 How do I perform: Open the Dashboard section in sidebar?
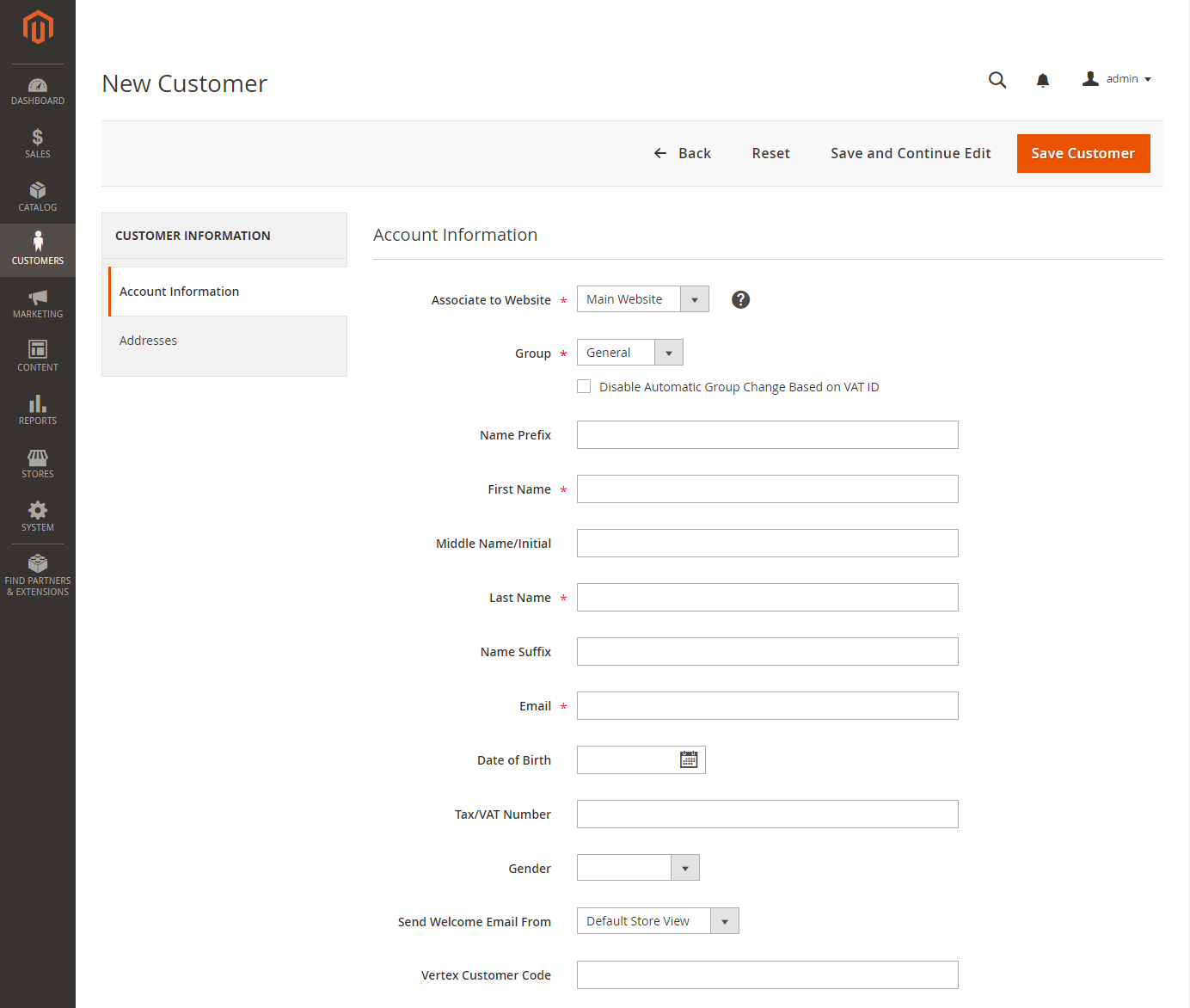pos(38,91)
